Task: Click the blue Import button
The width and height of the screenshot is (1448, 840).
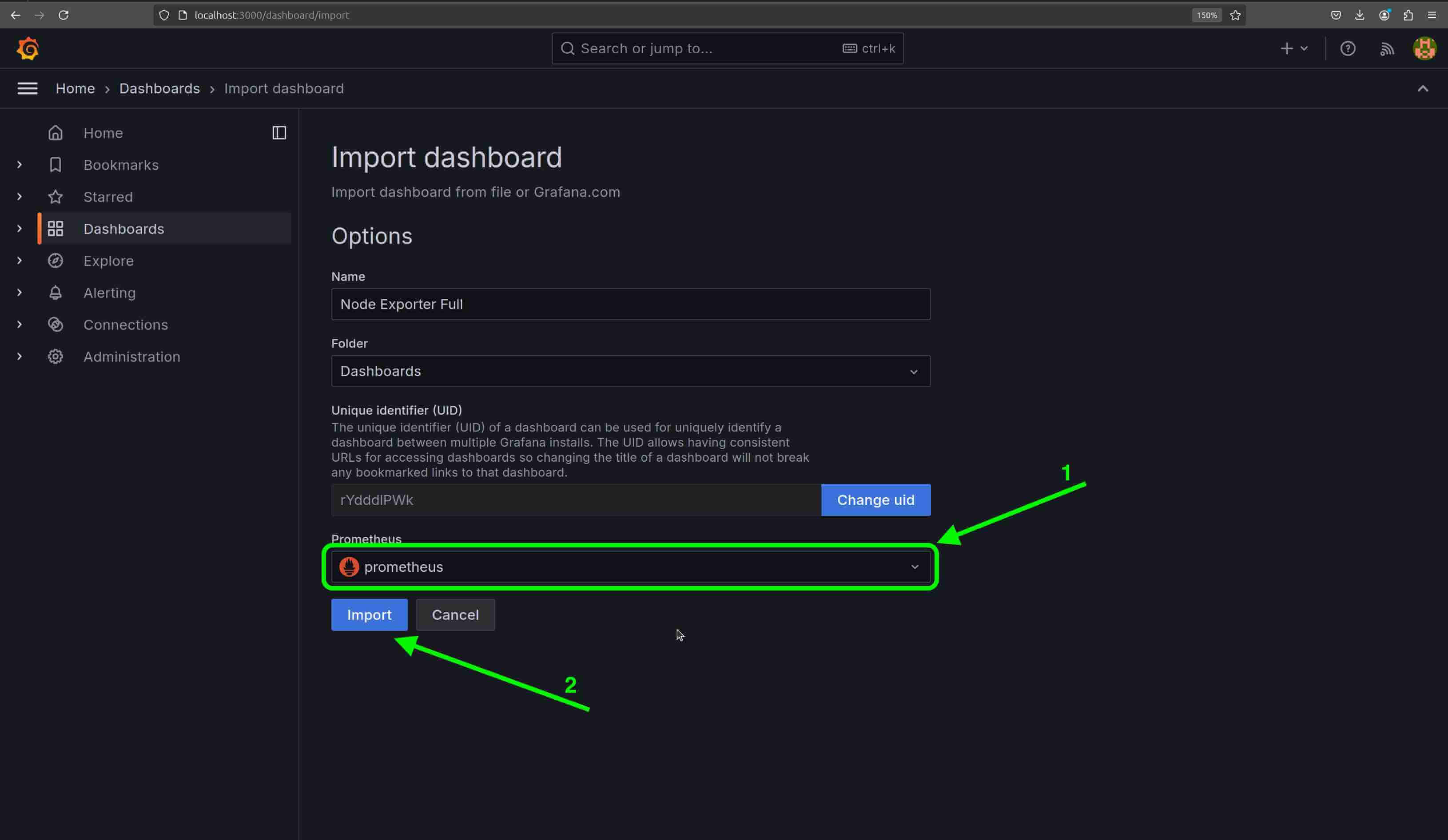Action: 369,615
